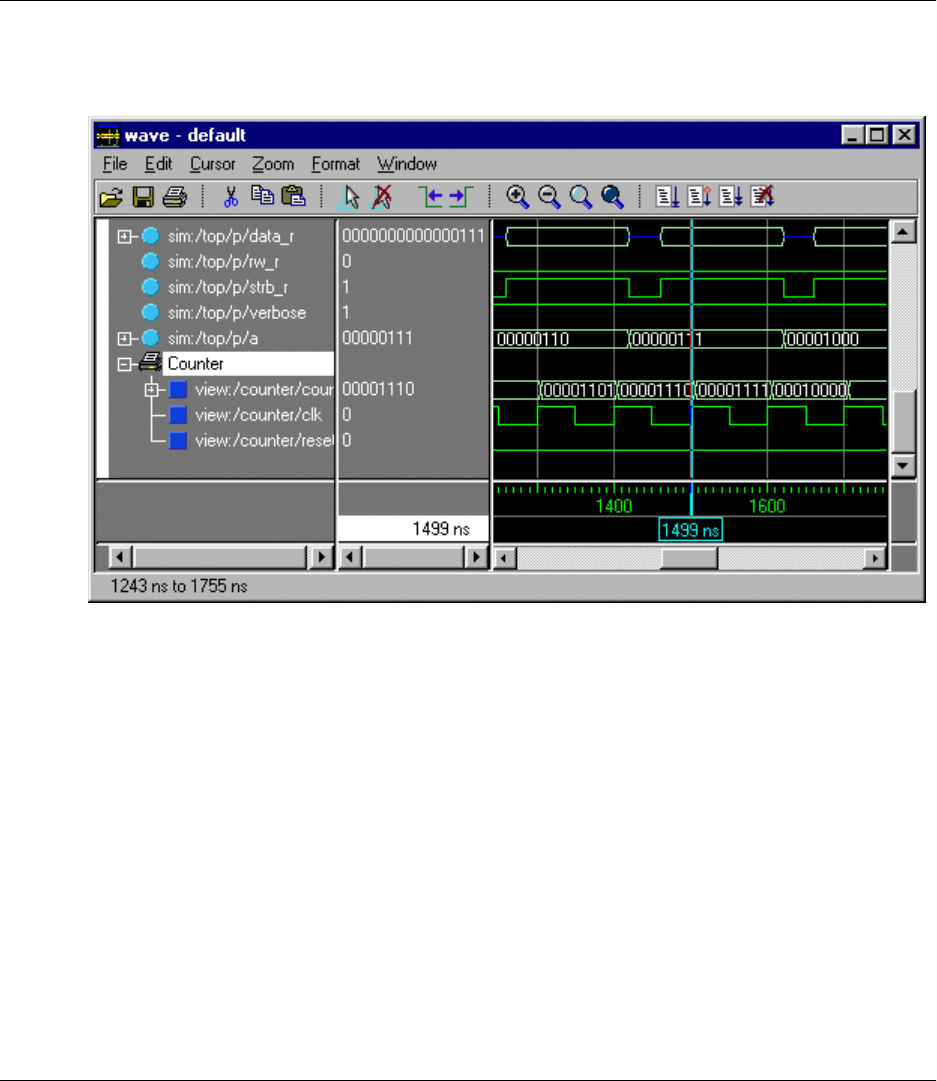Select the view:/counter/reset signal
937x1081 pixels.
264,441
